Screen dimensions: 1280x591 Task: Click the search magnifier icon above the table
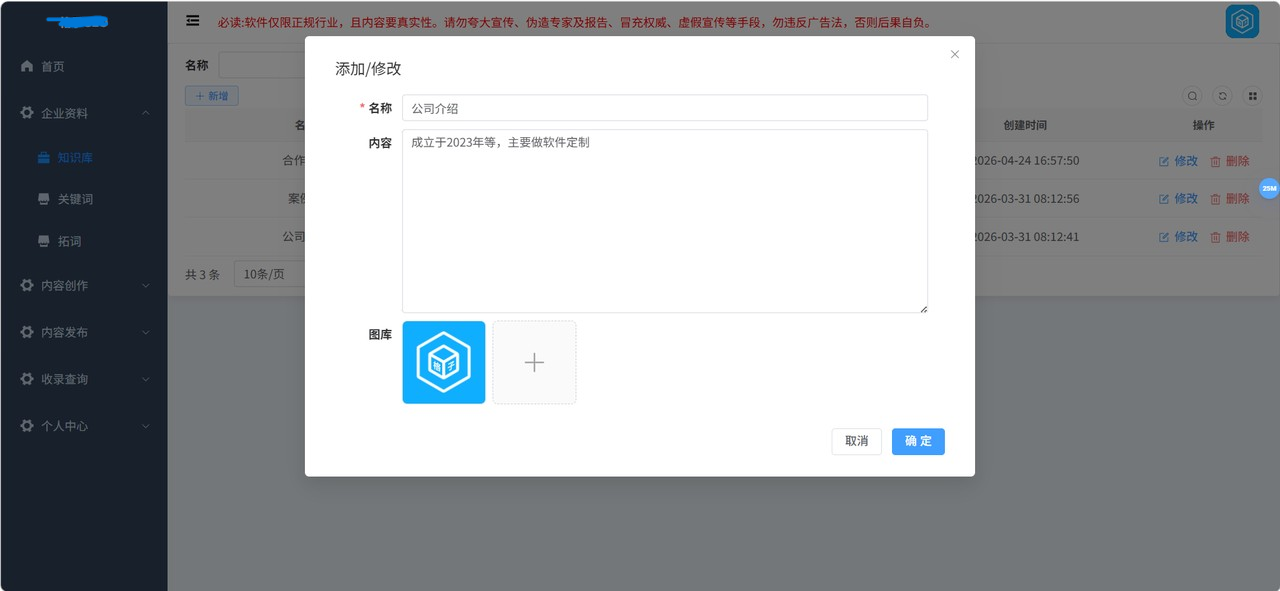[x=1193, y=96]
